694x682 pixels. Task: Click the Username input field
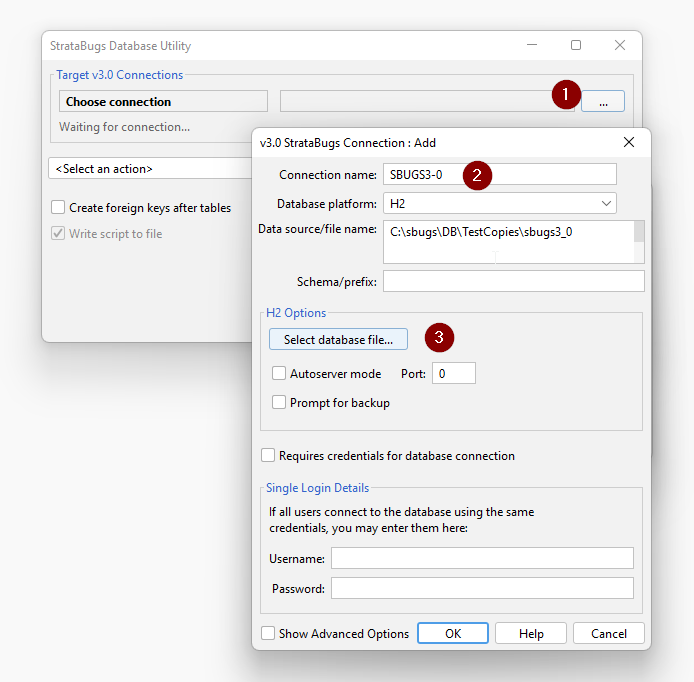pyautogui.click(x=482, y=558)
